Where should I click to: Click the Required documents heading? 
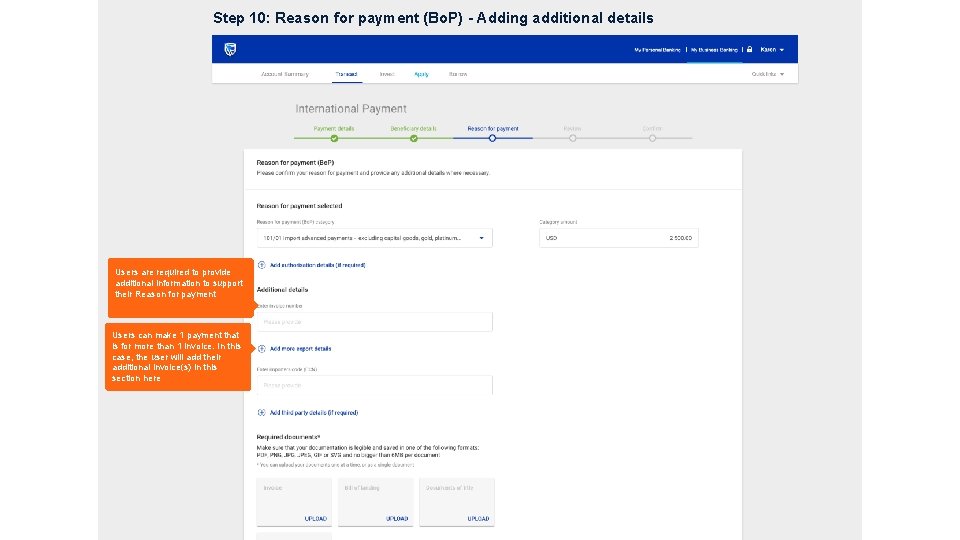coord(288,437)
